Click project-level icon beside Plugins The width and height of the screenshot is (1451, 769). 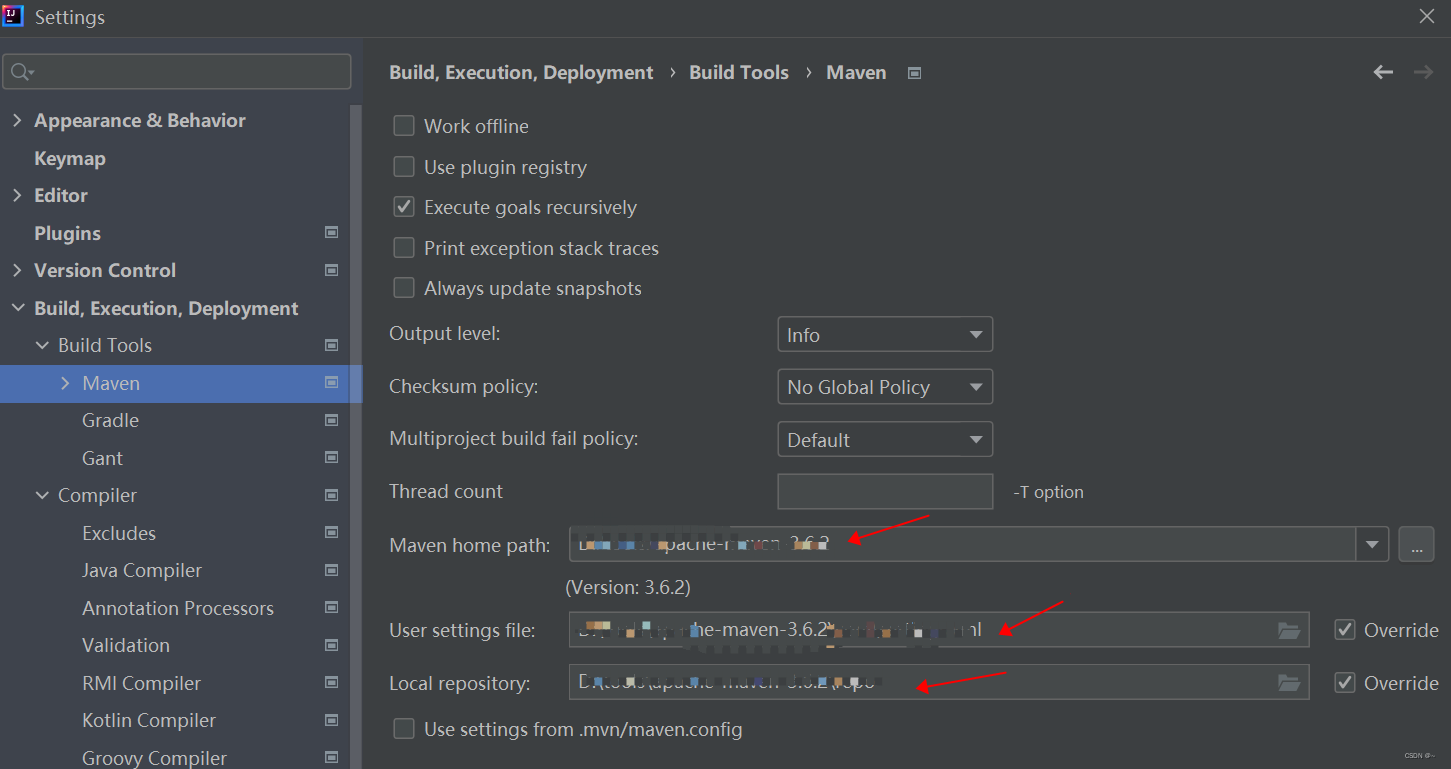point(332,233)
